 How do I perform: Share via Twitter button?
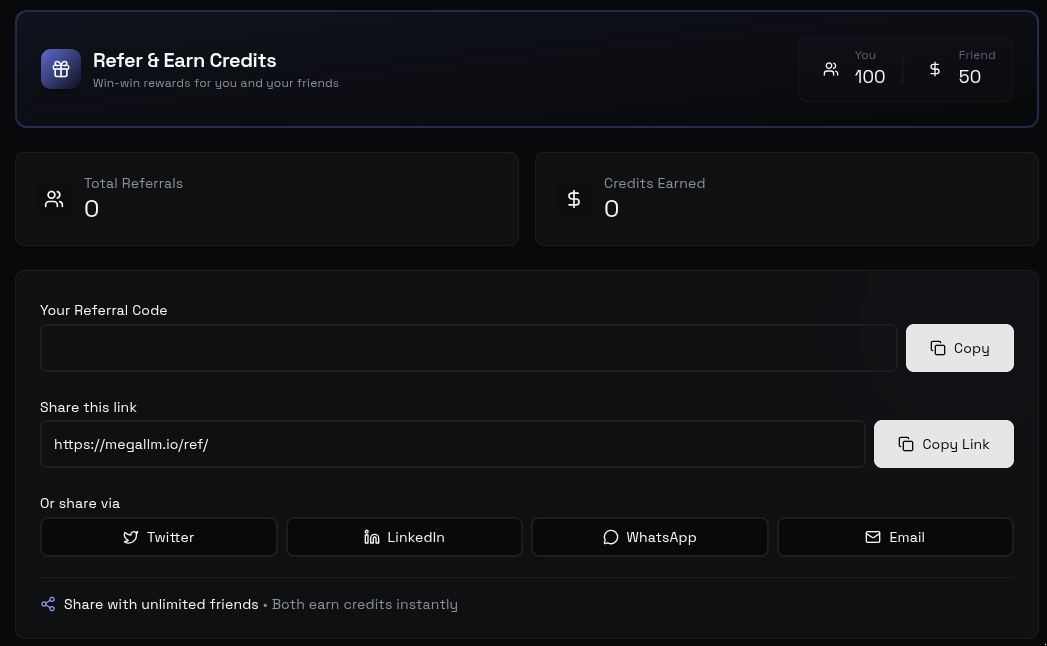[158, 537]
